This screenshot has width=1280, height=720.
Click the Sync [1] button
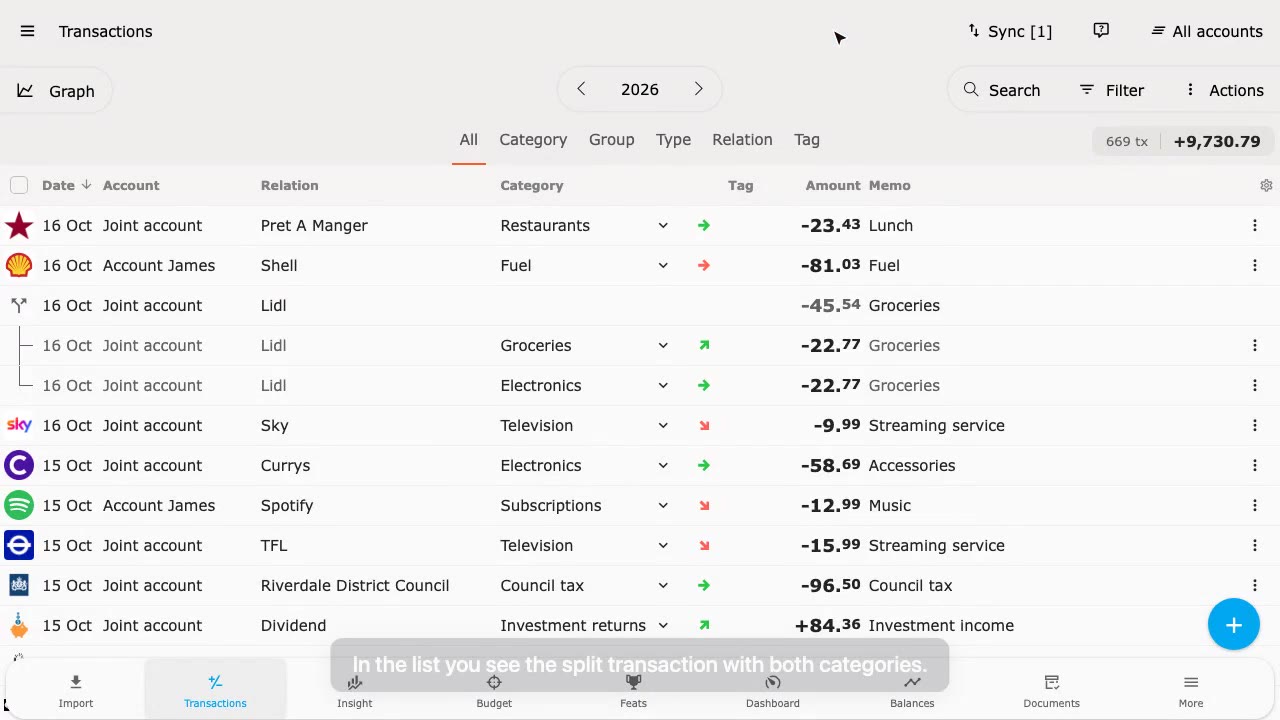click(x=1010, y=31)
